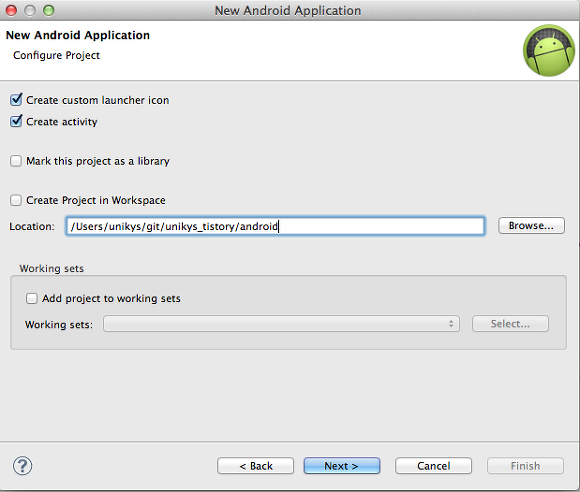580x492 pixels.
Task: Check Create Project in Workspace
Action: point(16,200)
